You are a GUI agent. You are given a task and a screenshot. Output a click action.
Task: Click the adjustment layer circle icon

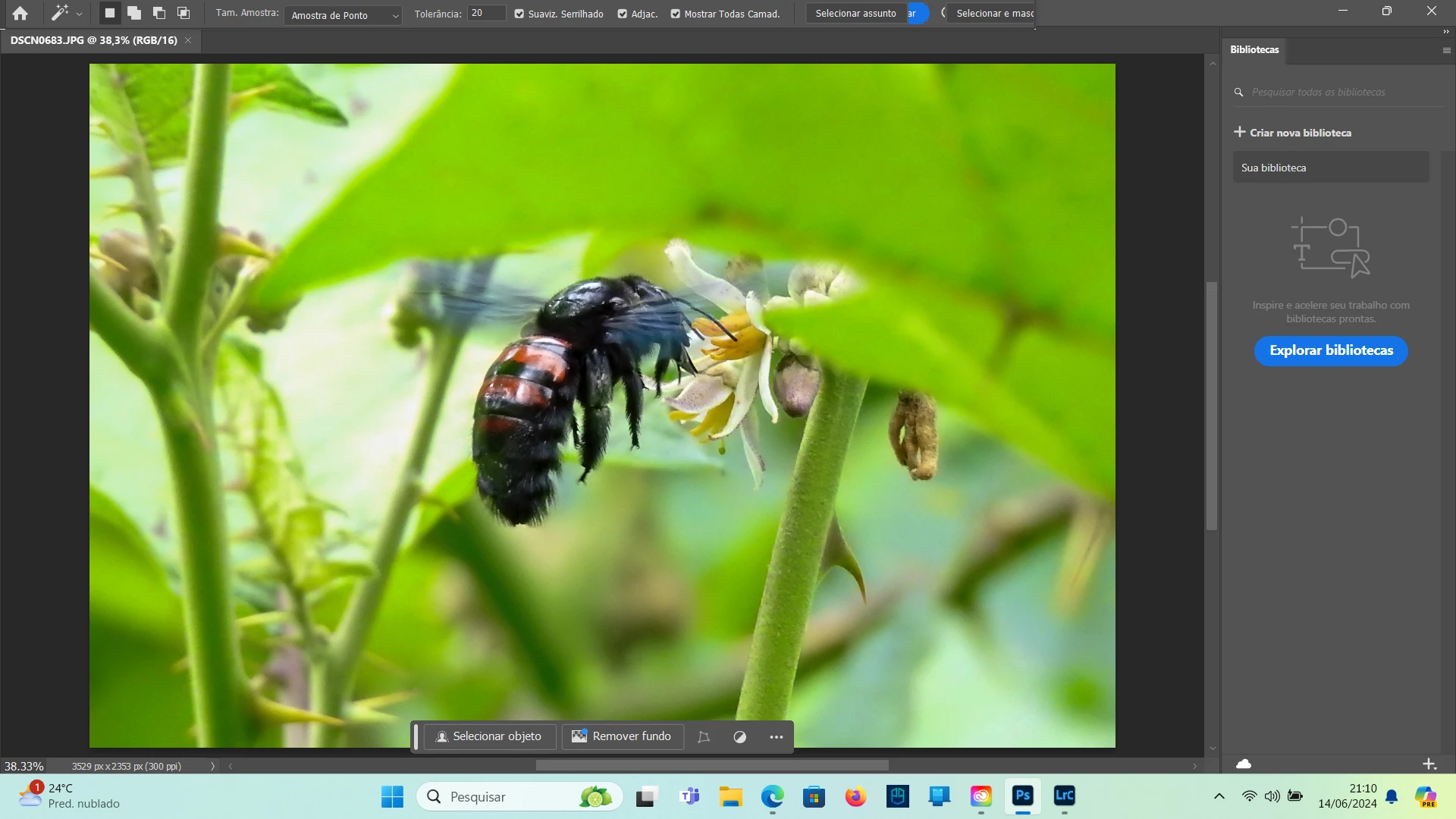[740, 737]
